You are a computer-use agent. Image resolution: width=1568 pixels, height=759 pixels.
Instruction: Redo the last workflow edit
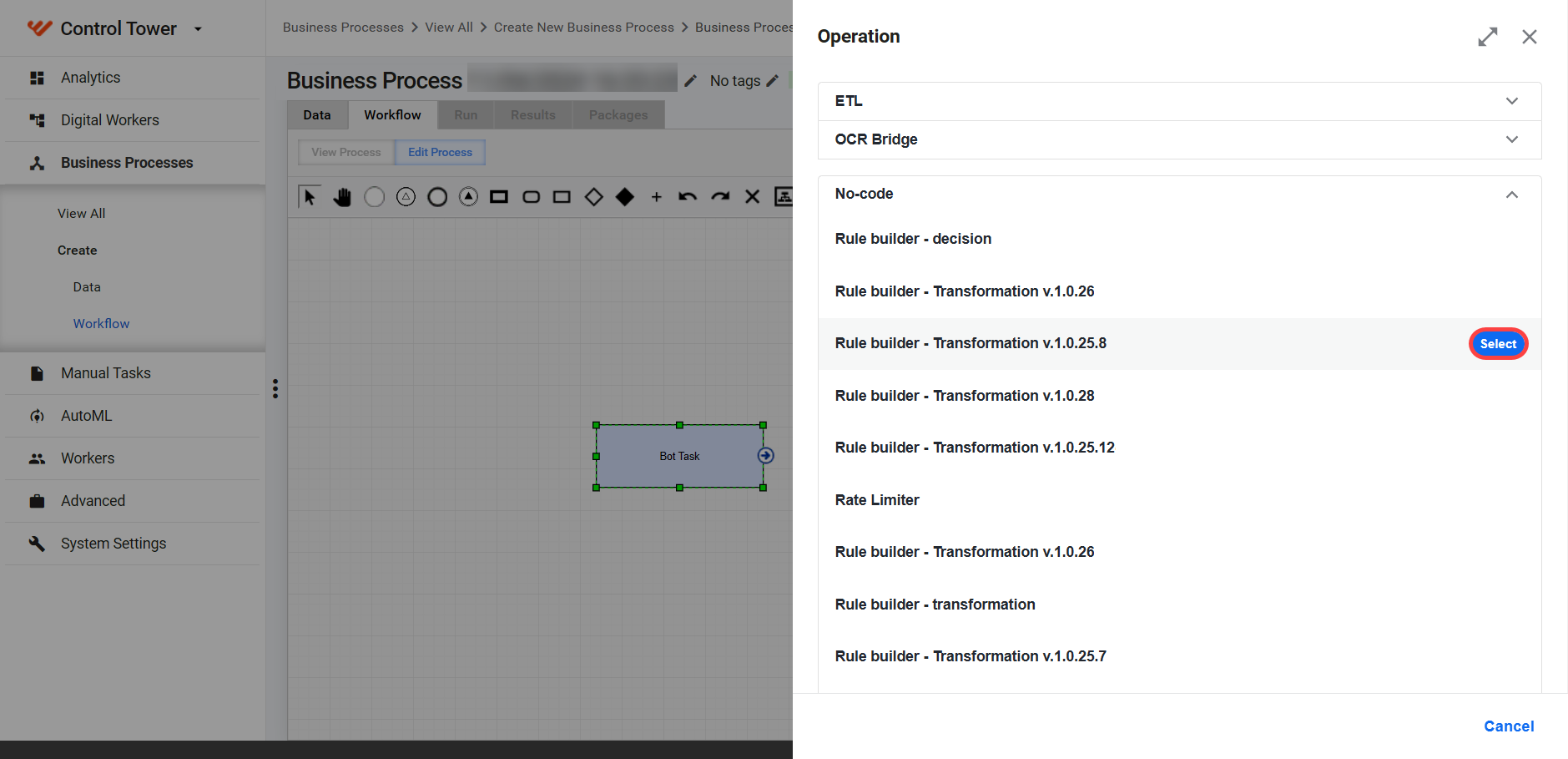[720, 197]
